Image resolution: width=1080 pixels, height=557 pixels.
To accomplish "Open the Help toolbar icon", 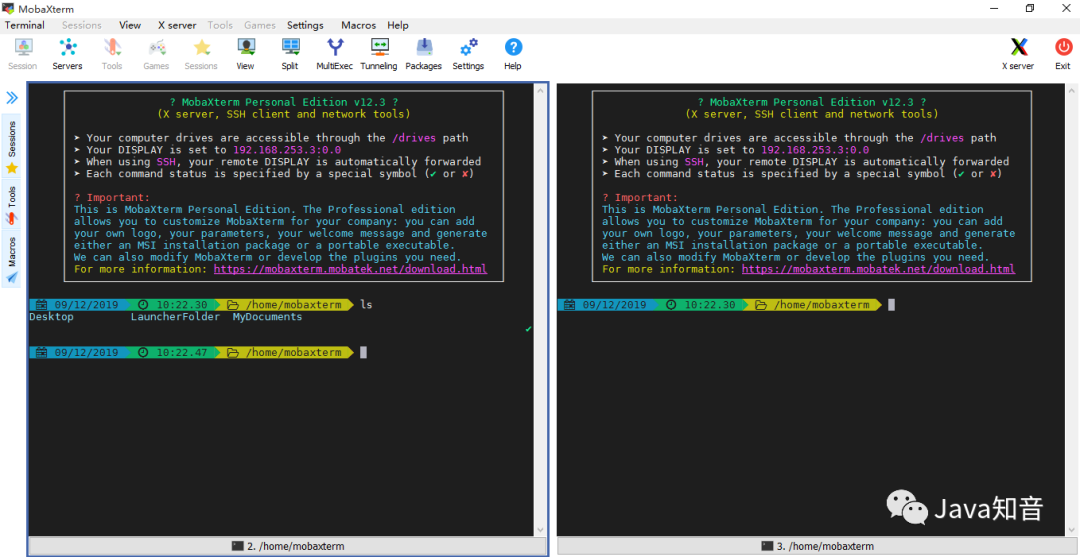I will pyautogui.click(x=513, y=54).
